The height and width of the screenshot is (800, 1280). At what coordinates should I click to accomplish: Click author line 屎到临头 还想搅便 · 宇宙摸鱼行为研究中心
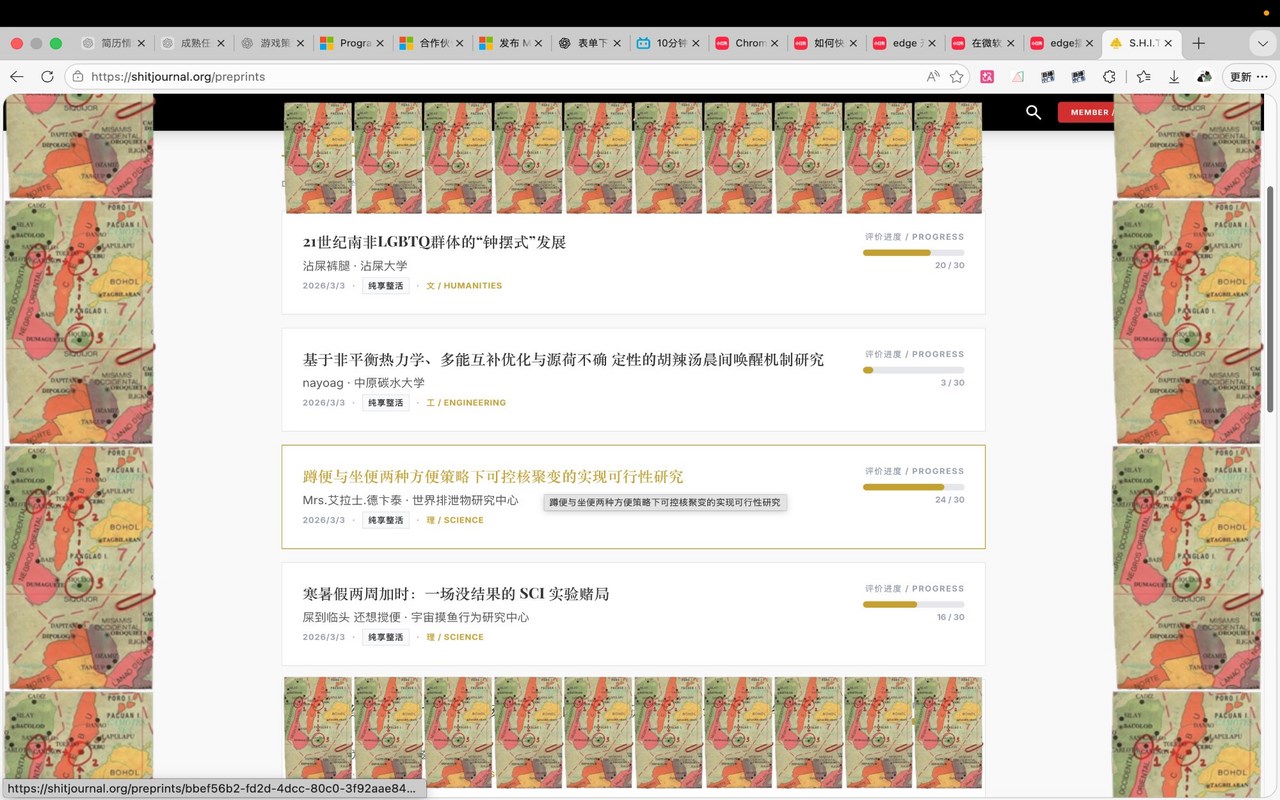coord(416,617)
